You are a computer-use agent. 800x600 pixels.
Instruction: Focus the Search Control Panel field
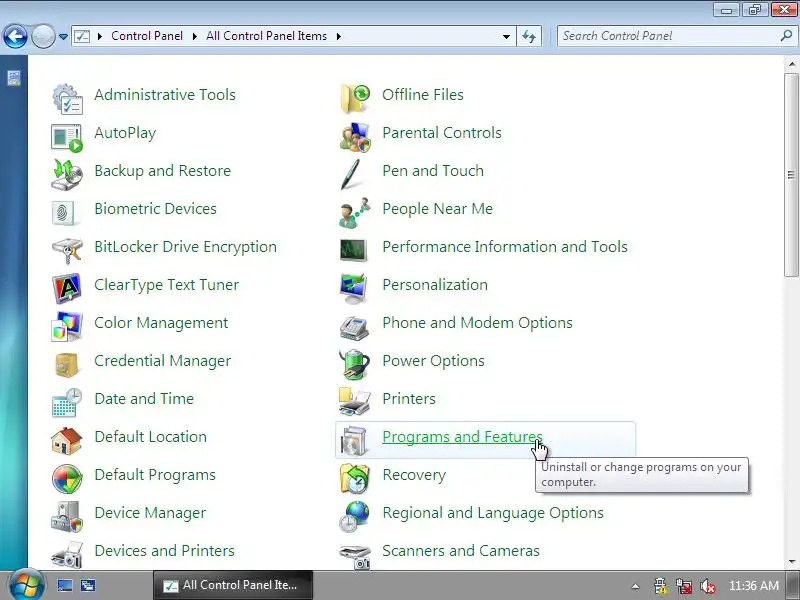pyautogui.click(x=676, y=36)
